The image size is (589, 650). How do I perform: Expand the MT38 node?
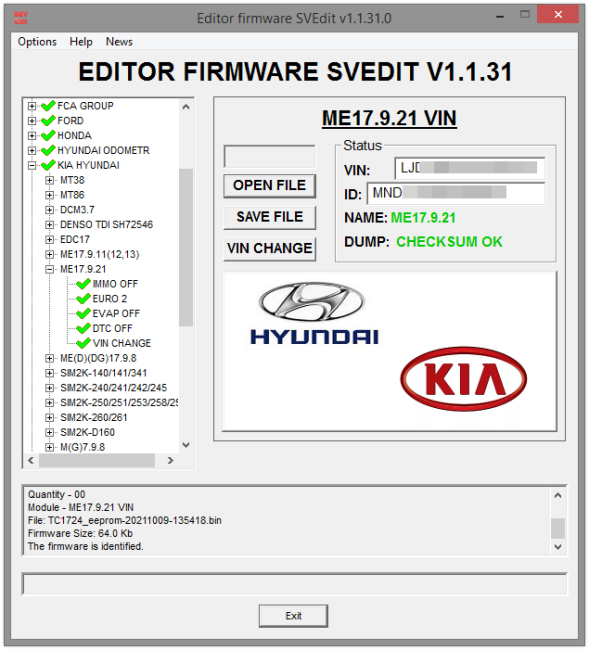click(x=49, y=180)
